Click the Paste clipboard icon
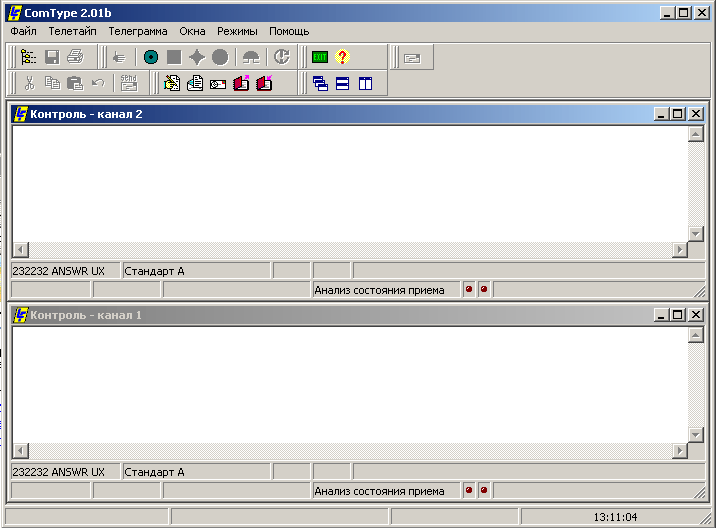716x528 pixels. [75, 83]
